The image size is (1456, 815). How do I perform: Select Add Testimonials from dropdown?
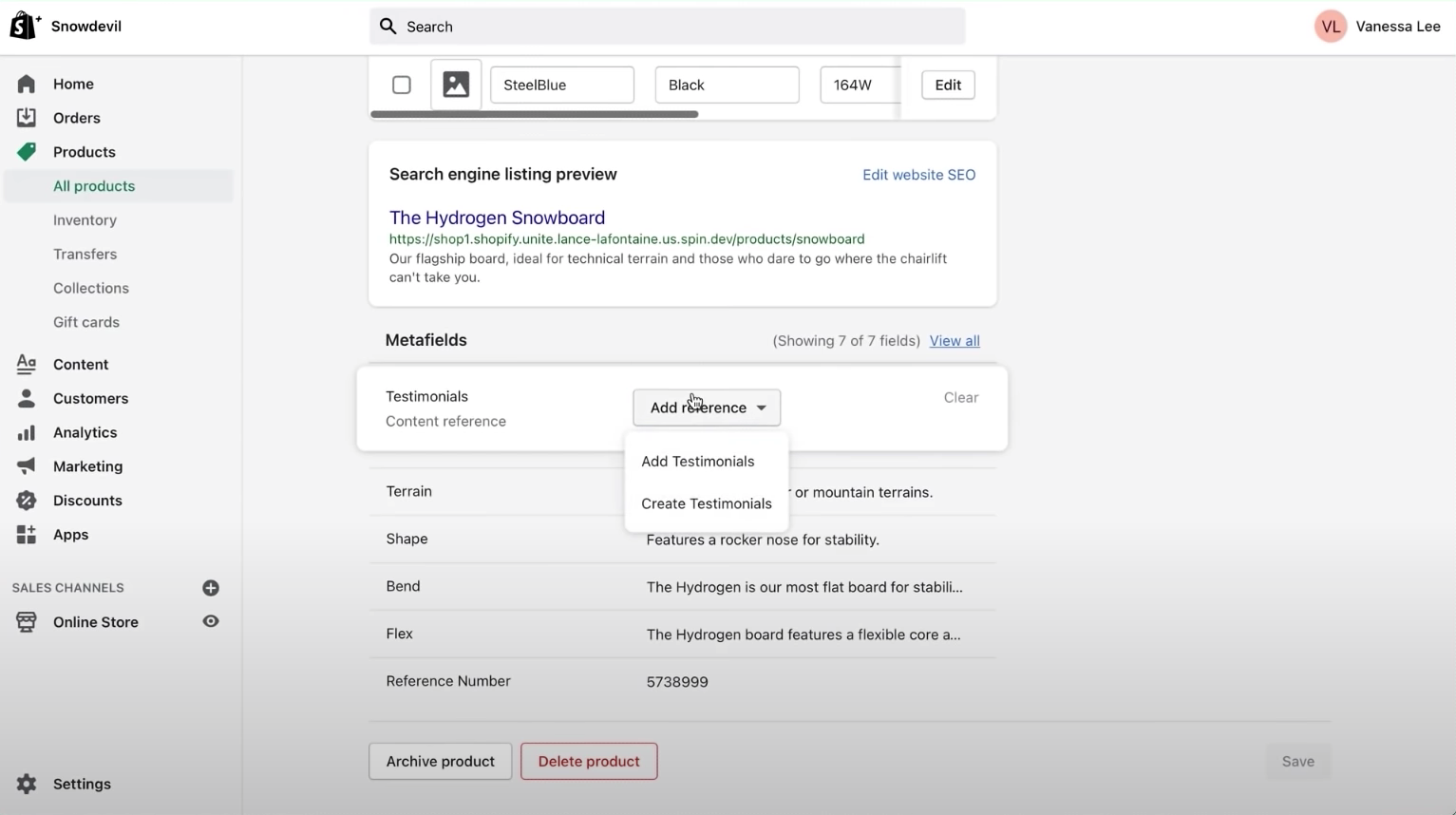pyautogui.click(x=698, y=462)
